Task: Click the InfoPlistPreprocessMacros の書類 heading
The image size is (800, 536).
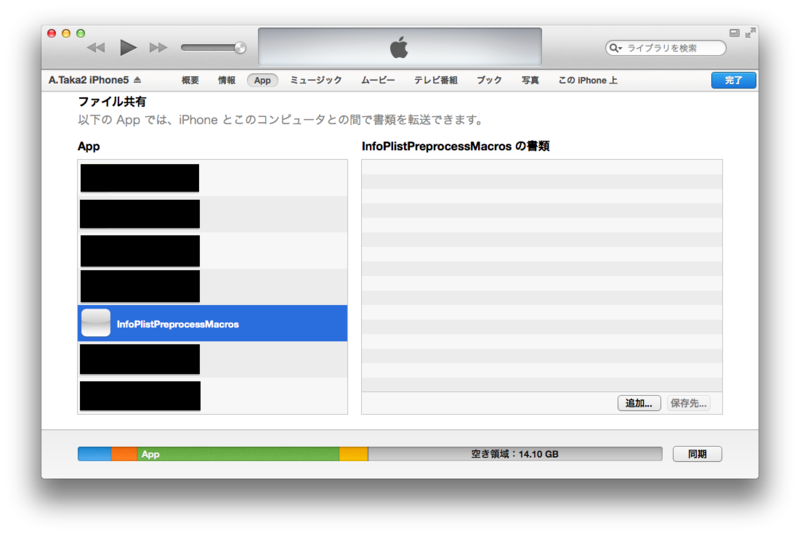Action: (455, 146)
